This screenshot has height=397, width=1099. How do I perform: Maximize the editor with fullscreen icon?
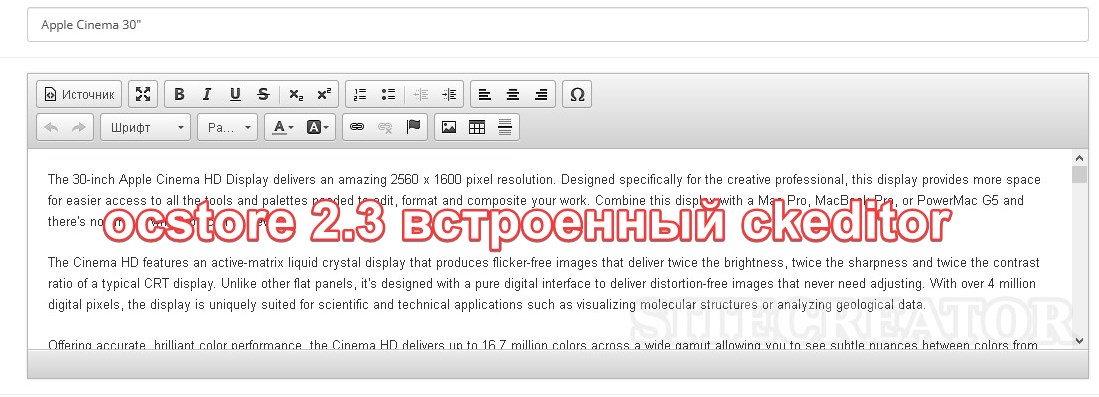coord(143,94)
